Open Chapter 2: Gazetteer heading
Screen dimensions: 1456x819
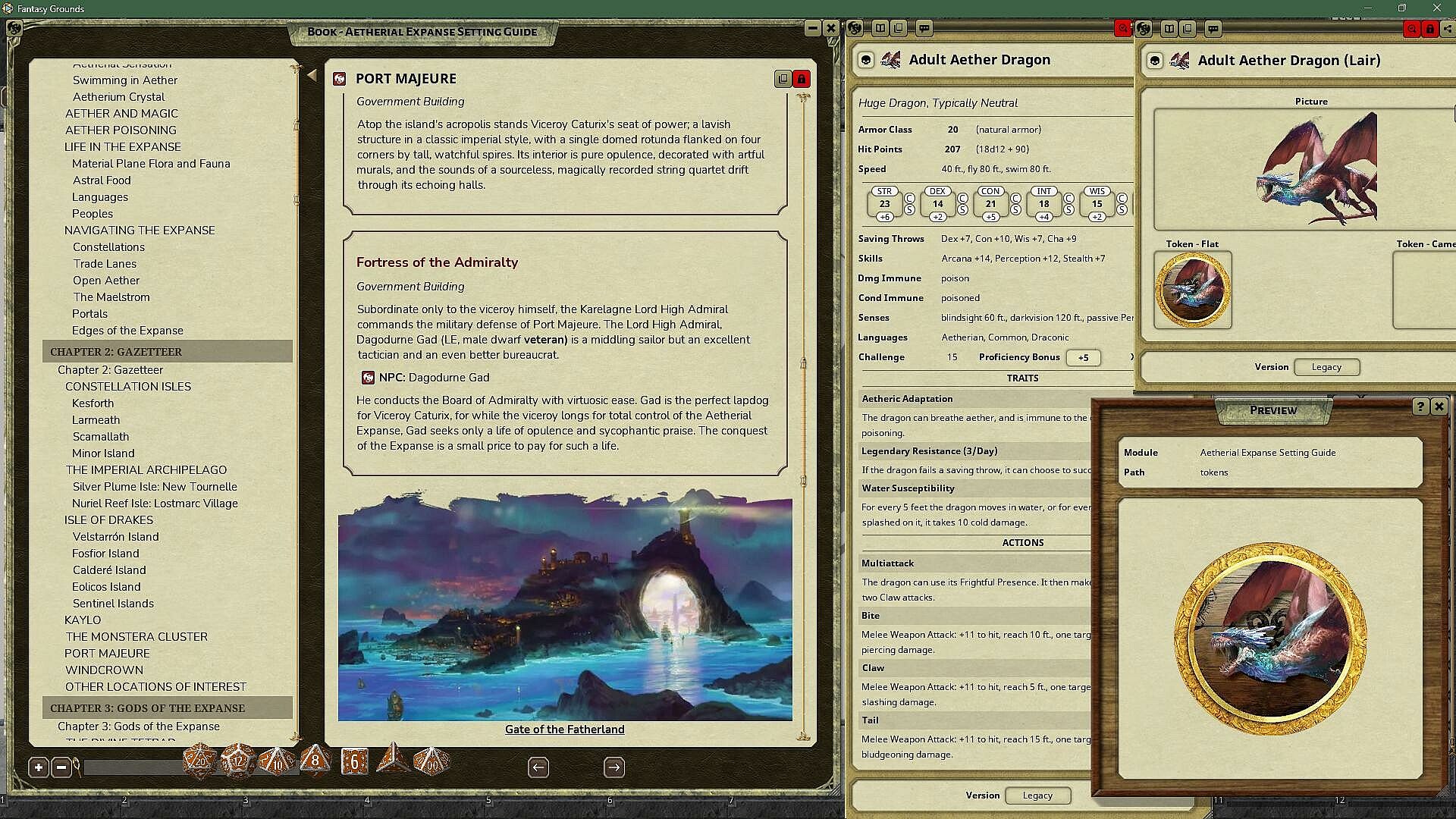click(x=116, y=352)
